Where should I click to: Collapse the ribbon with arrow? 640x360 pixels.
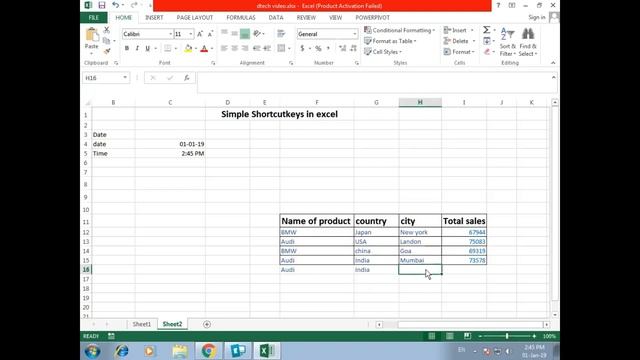(x=553, y=63)
